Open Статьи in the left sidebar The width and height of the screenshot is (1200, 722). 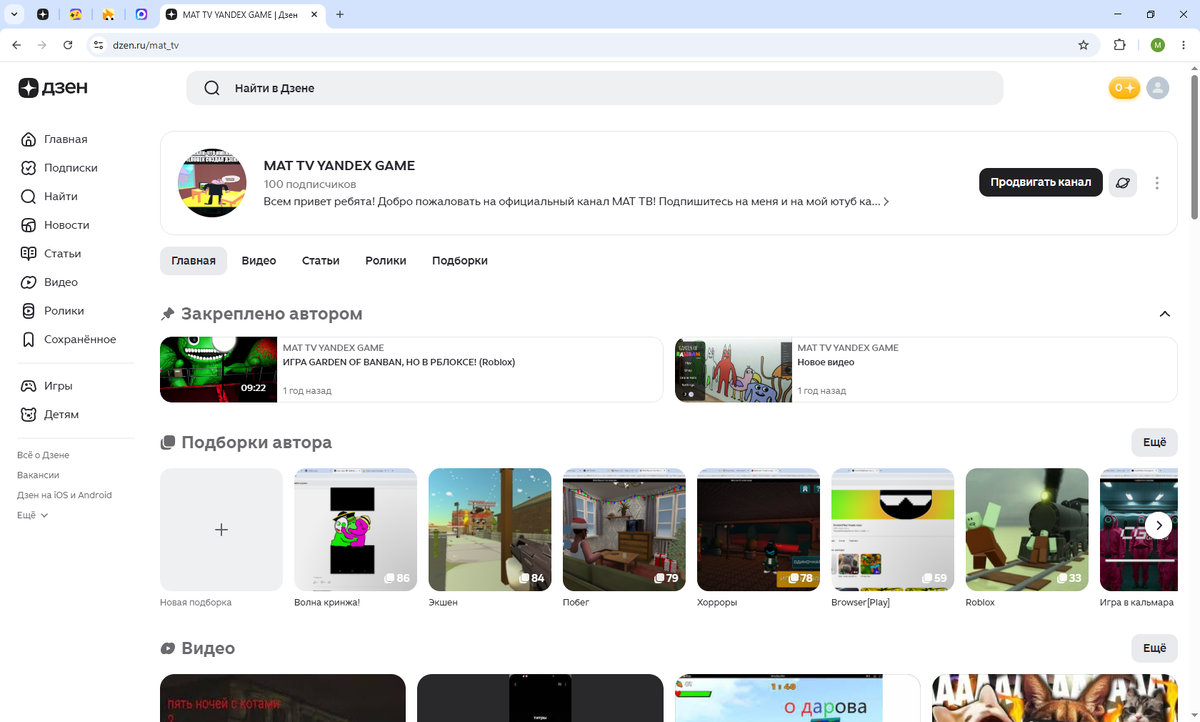click(x=51, y=253)
